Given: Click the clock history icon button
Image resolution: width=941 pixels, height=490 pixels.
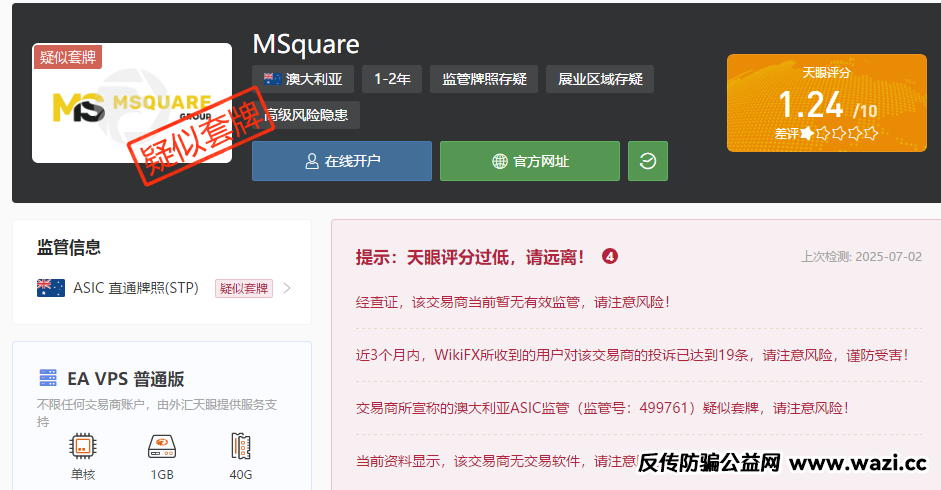Looking at the screenshot, I should 647,161.
